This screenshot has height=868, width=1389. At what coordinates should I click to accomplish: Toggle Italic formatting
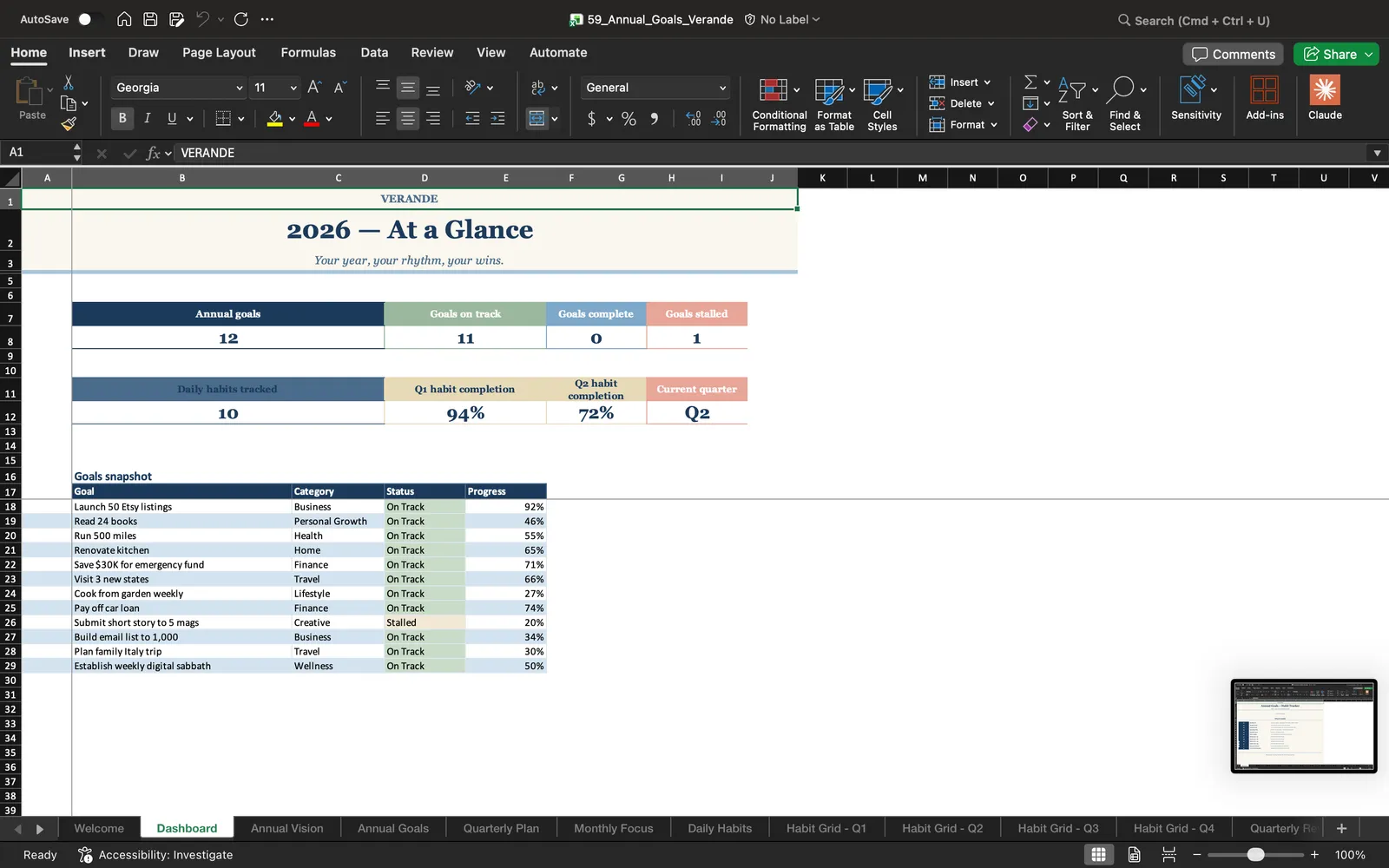point(147,118)
